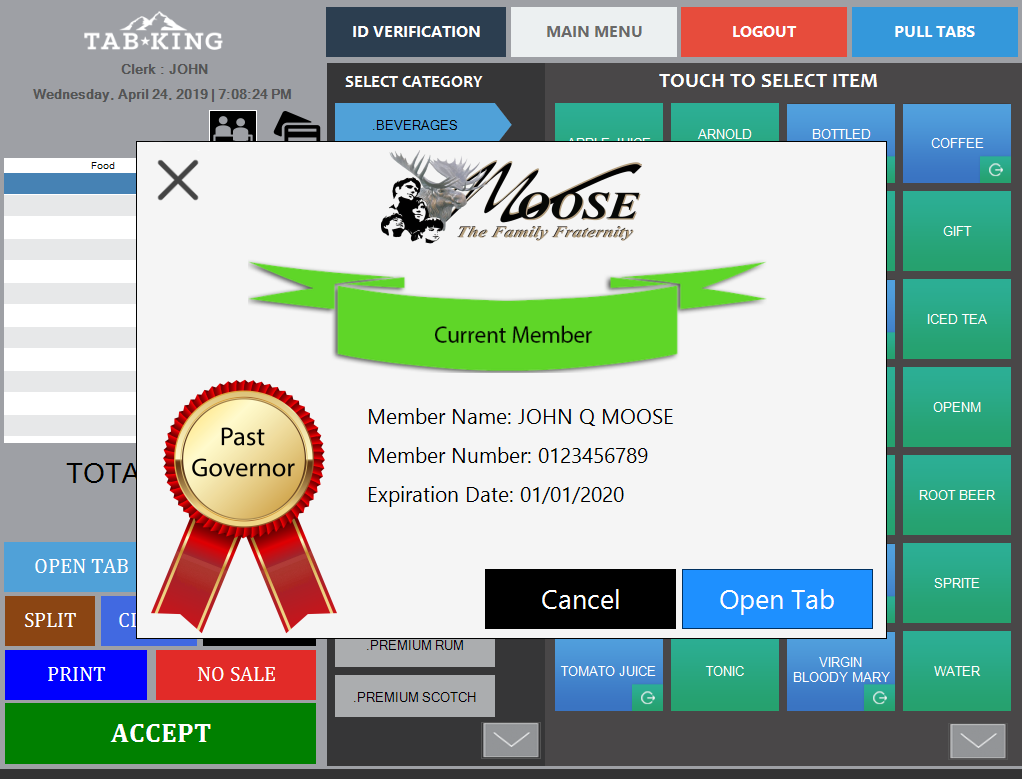Select the COFFEE item
The height and width of the screenshot is (779, 1022).
tap(957, 143)
